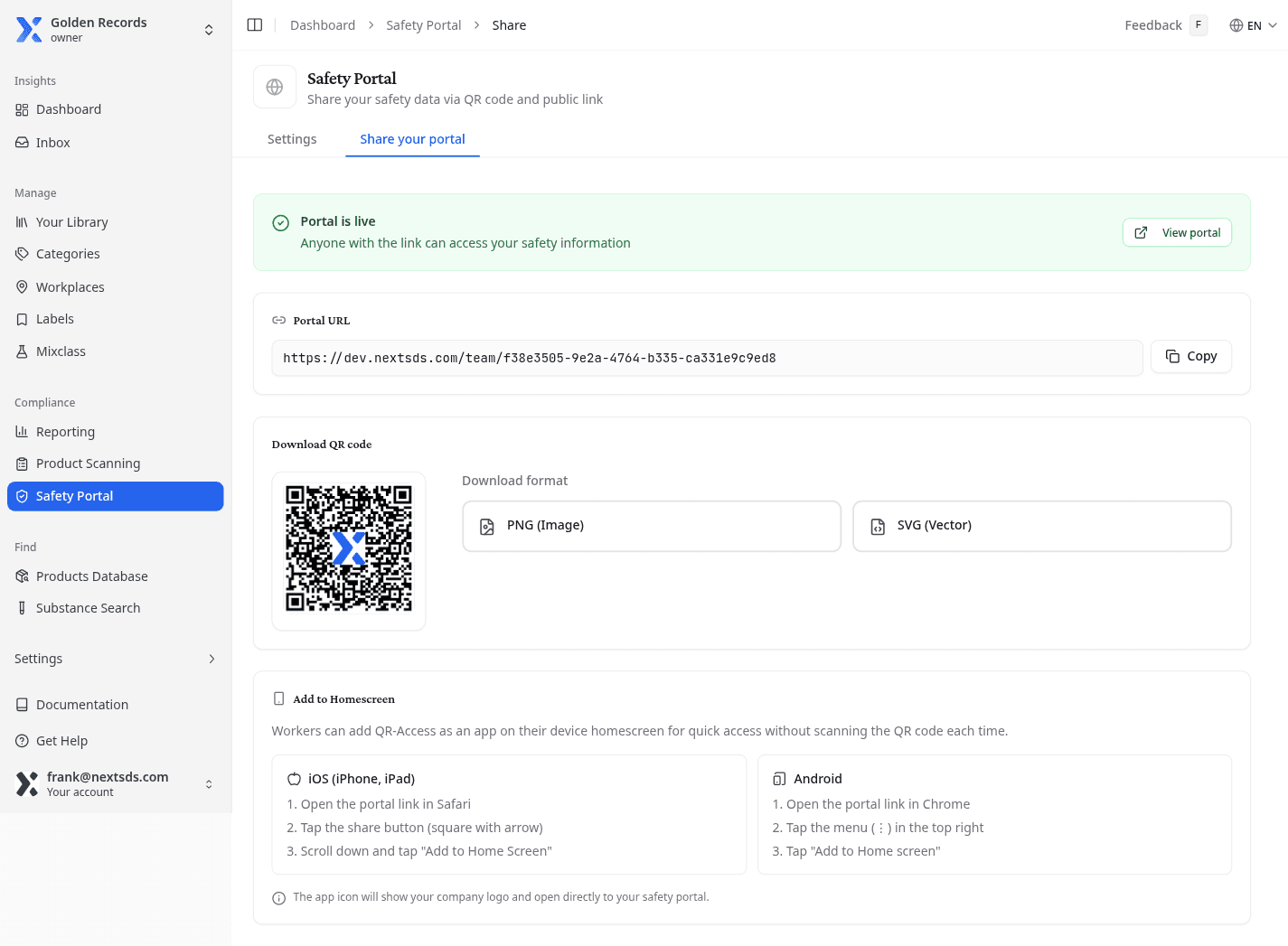The height and width of the screenshot is (946, 1288).
Task: Open Inbox in the sidebar
Action: pos(116,143)
